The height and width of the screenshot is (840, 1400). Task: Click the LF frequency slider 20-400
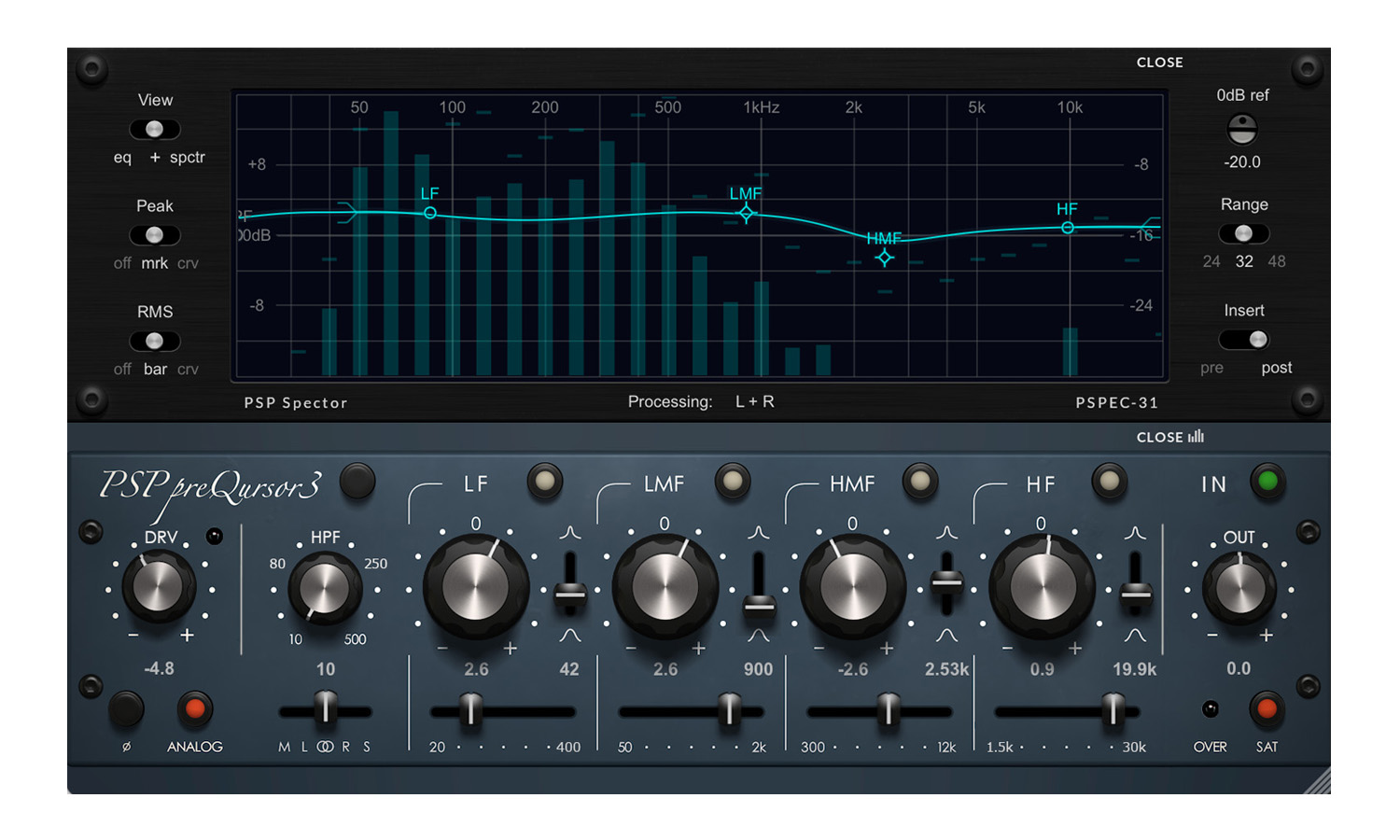[x=502, y=711]
